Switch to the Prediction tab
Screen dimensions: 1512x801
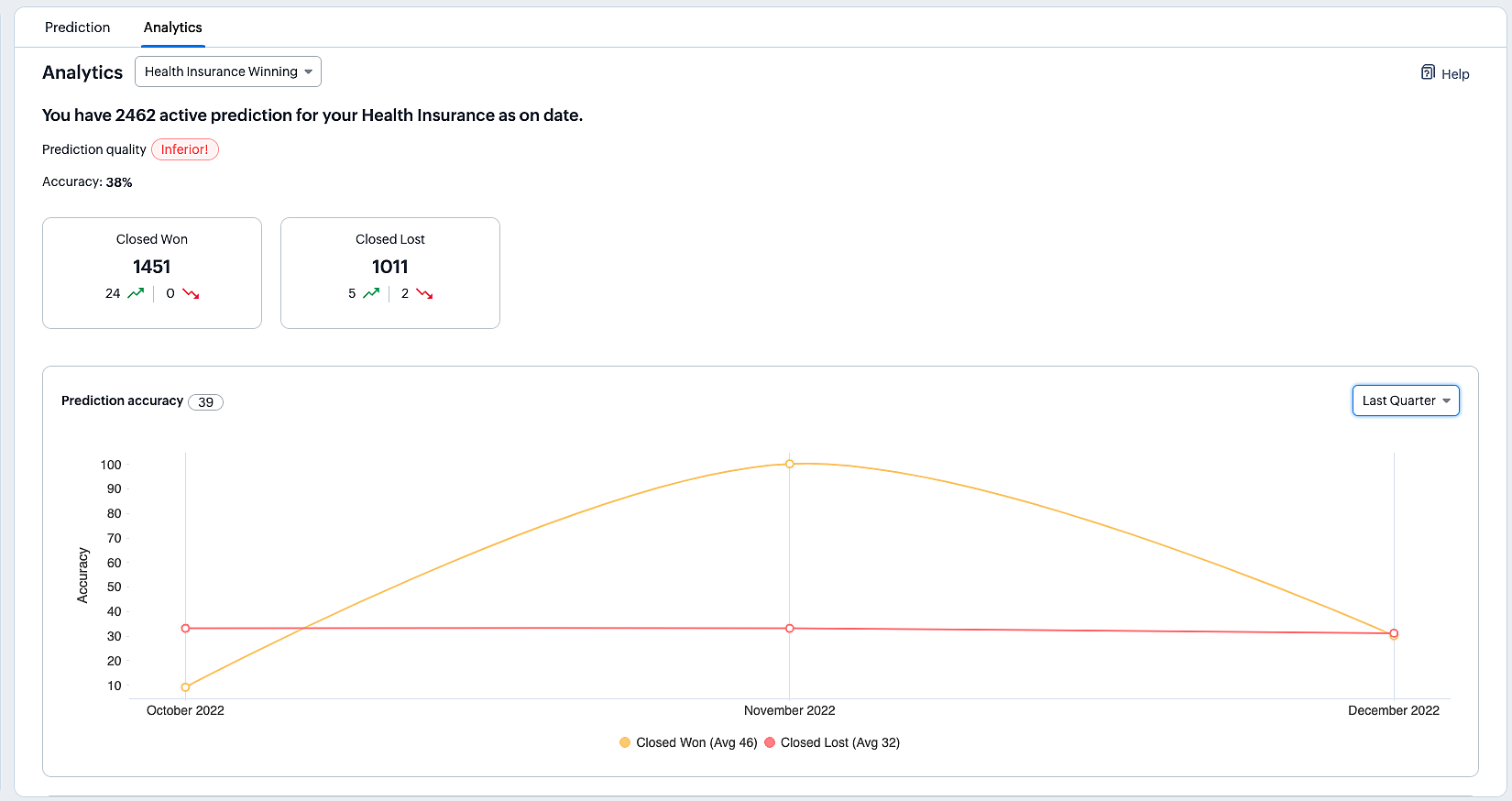pos(77,27)
